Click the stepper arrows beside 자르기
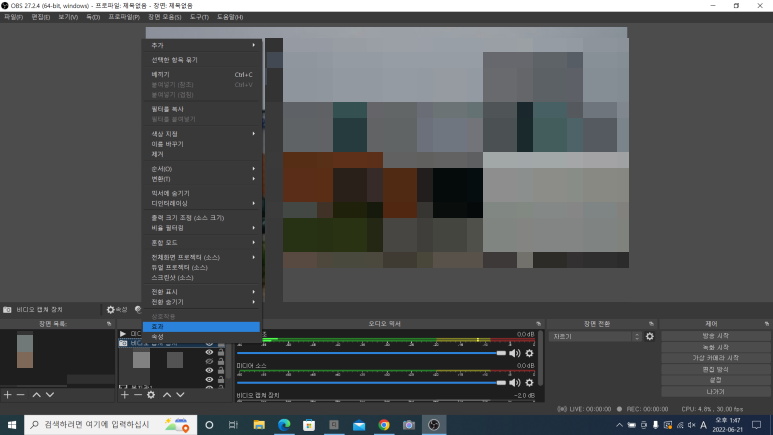The width and height of the screenshot is (773, 435). (637, 336)
